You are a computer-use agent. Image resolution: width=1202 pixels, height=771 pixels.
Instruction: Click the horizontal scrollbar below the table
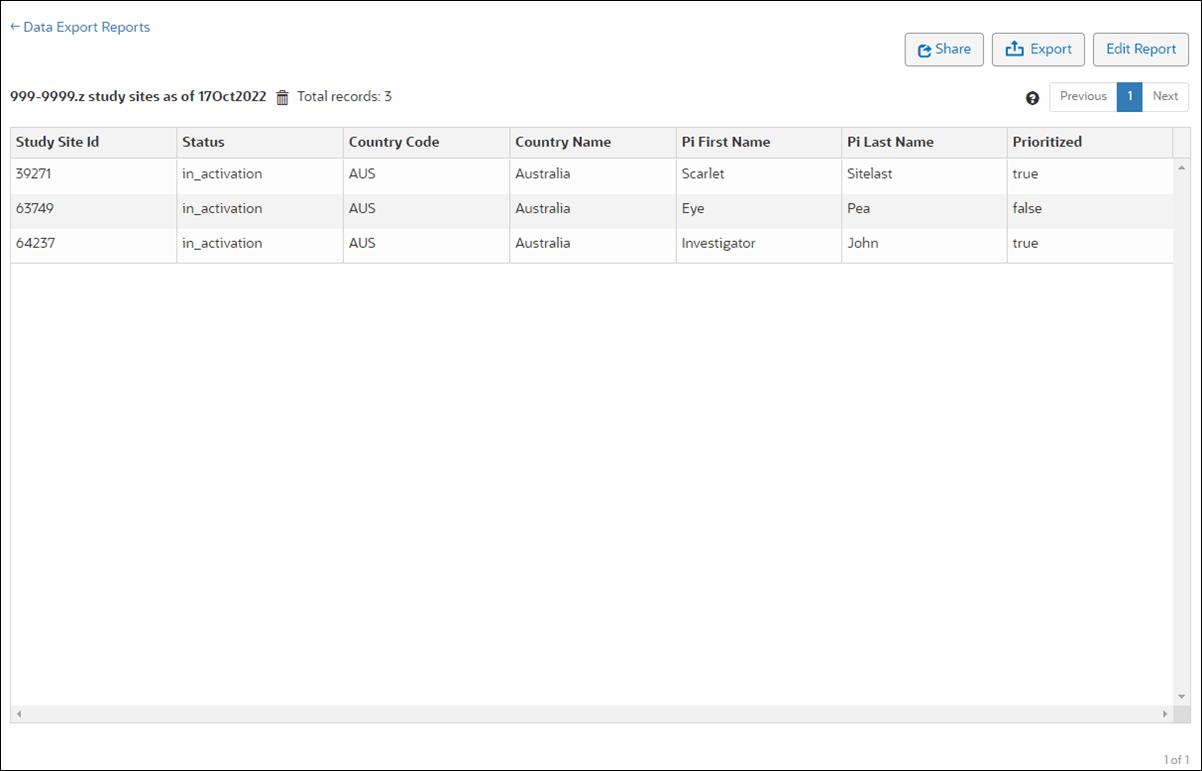click(590, 713)
